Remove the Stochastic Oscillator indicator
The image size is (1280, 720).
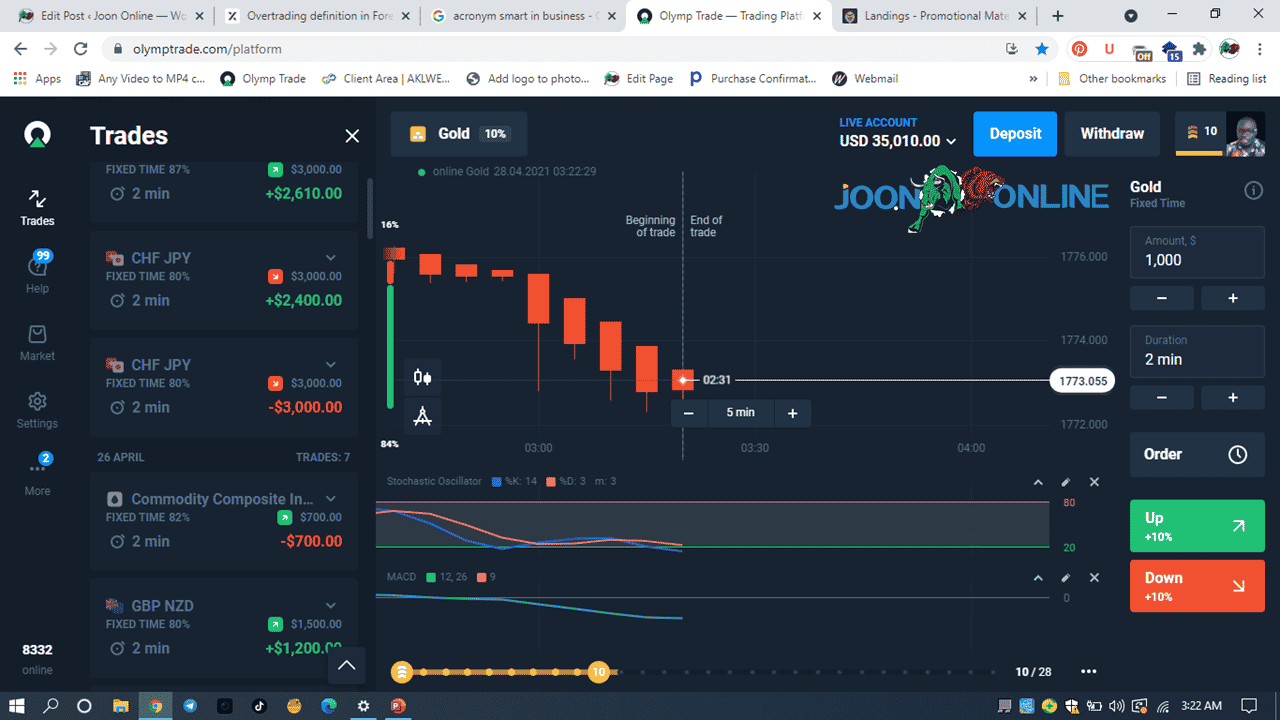(1094, 482)
